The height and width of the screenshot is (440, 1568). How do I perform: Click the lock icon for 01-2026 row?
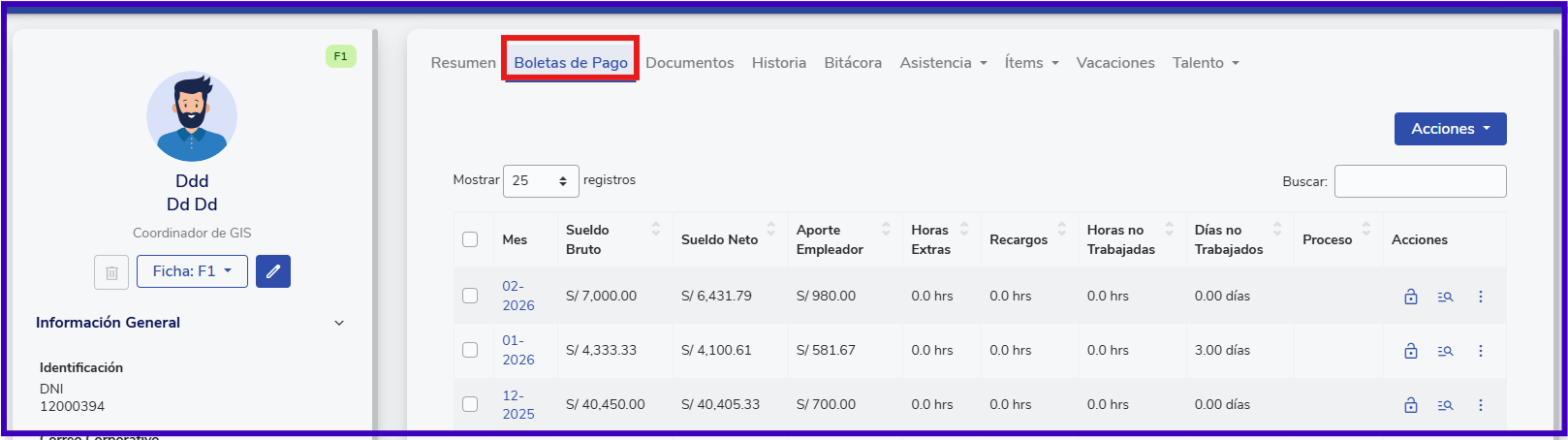pos(1411,351)
